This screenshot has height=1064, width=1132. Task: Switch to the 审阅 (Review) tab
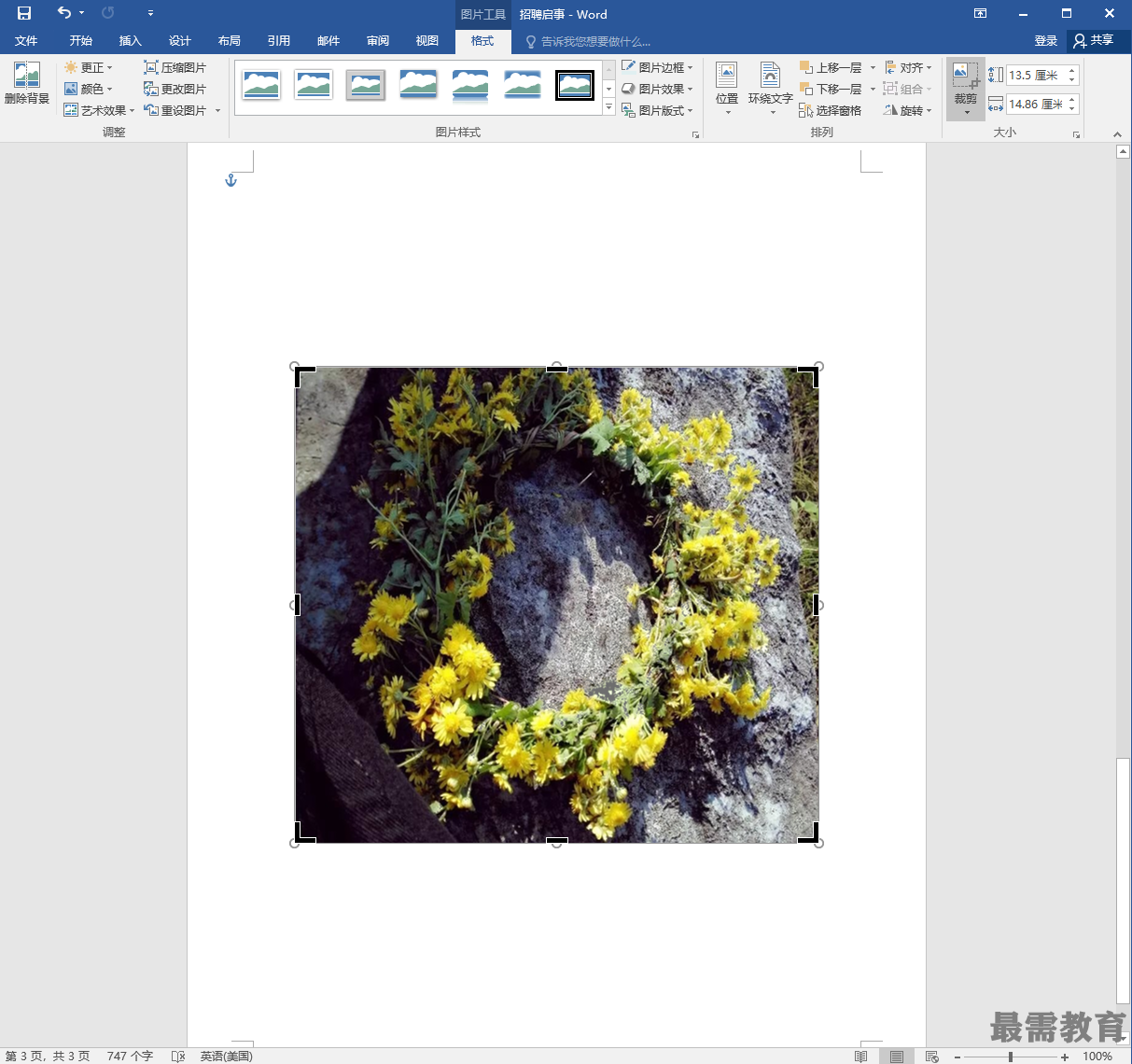378,40
